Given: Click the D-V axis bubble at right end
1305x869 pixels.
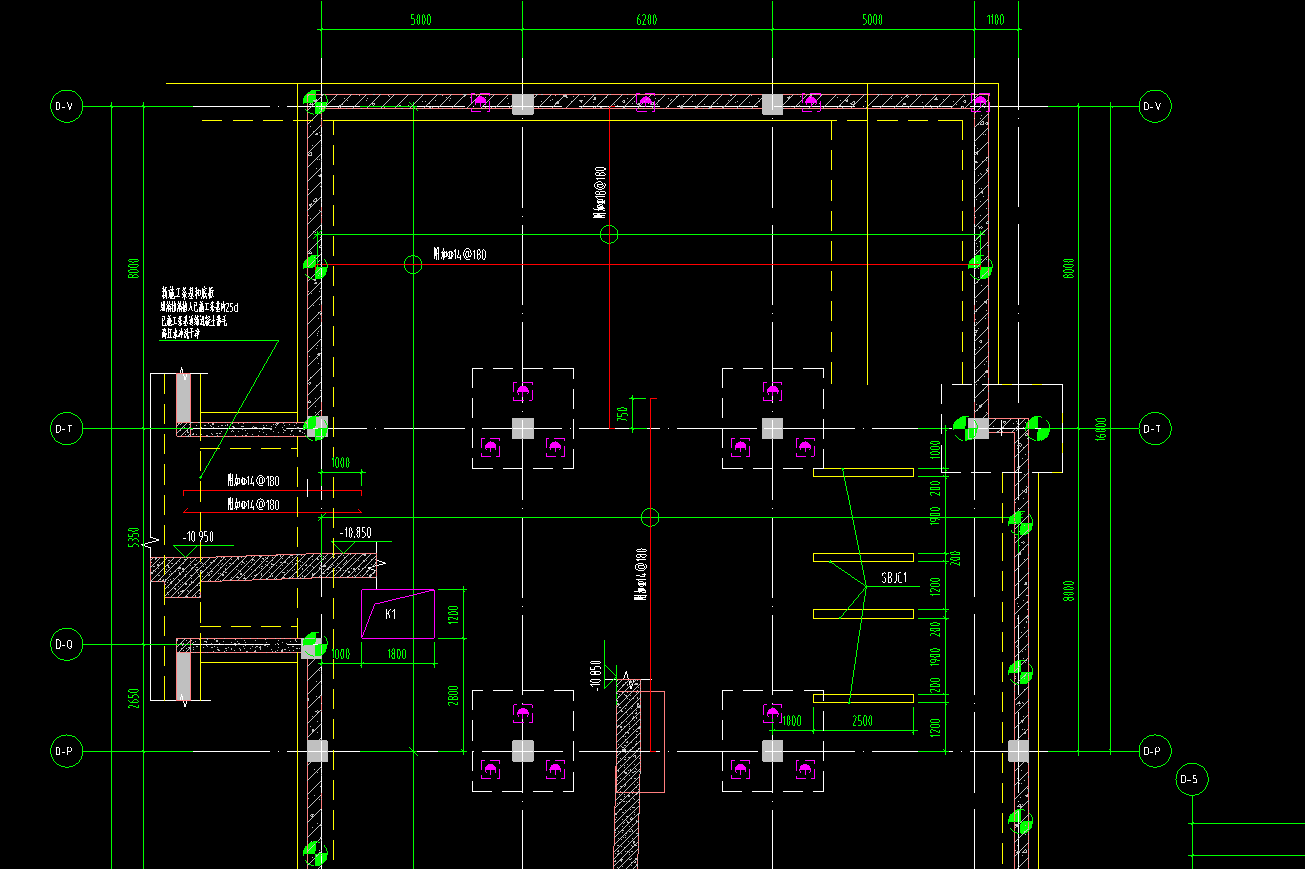Looking at the screenshot, I should [x=1154, y=106].
